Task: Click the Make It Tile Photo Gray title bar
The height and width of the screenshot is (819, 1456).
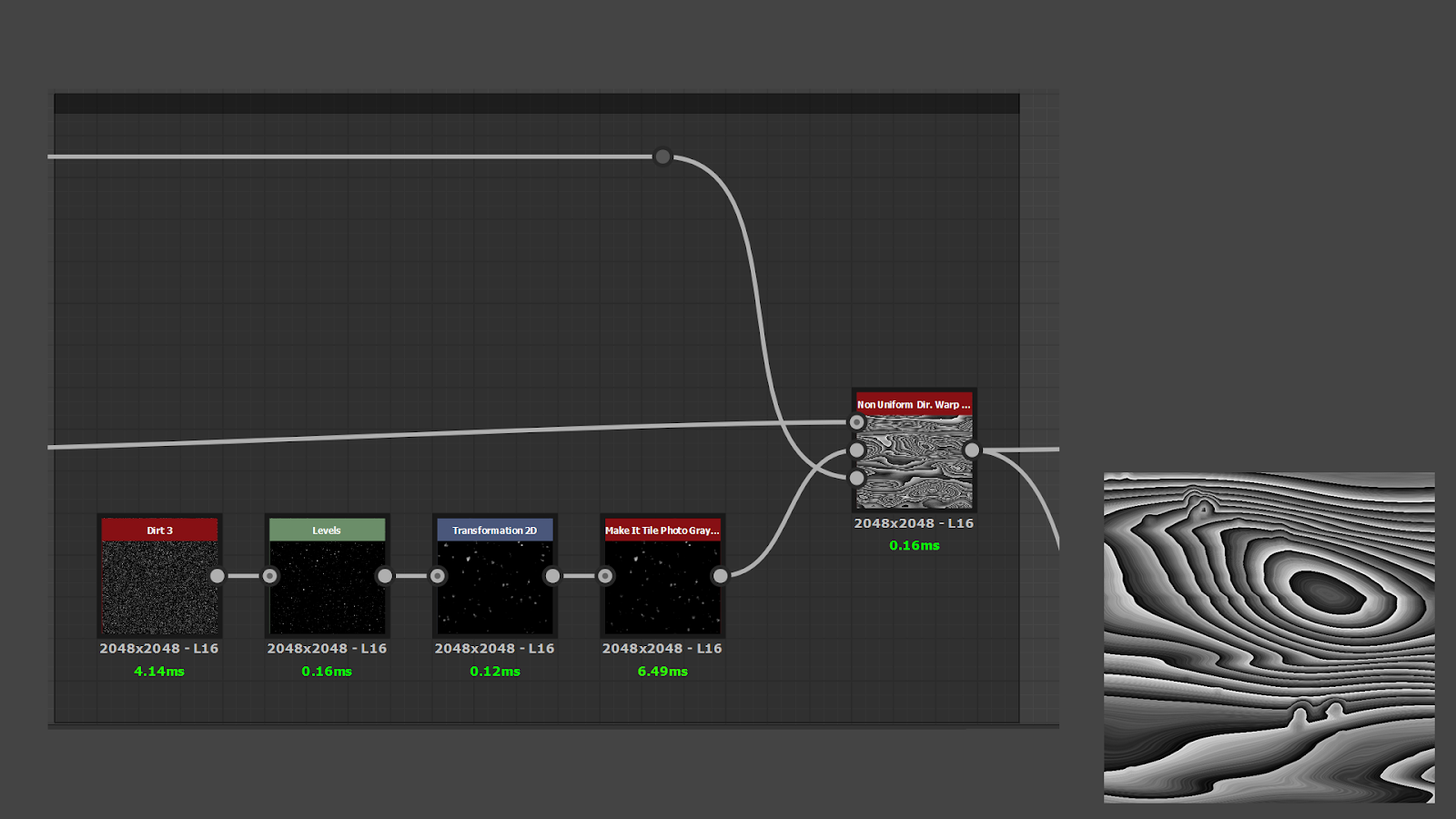Action: pos(662,530)
